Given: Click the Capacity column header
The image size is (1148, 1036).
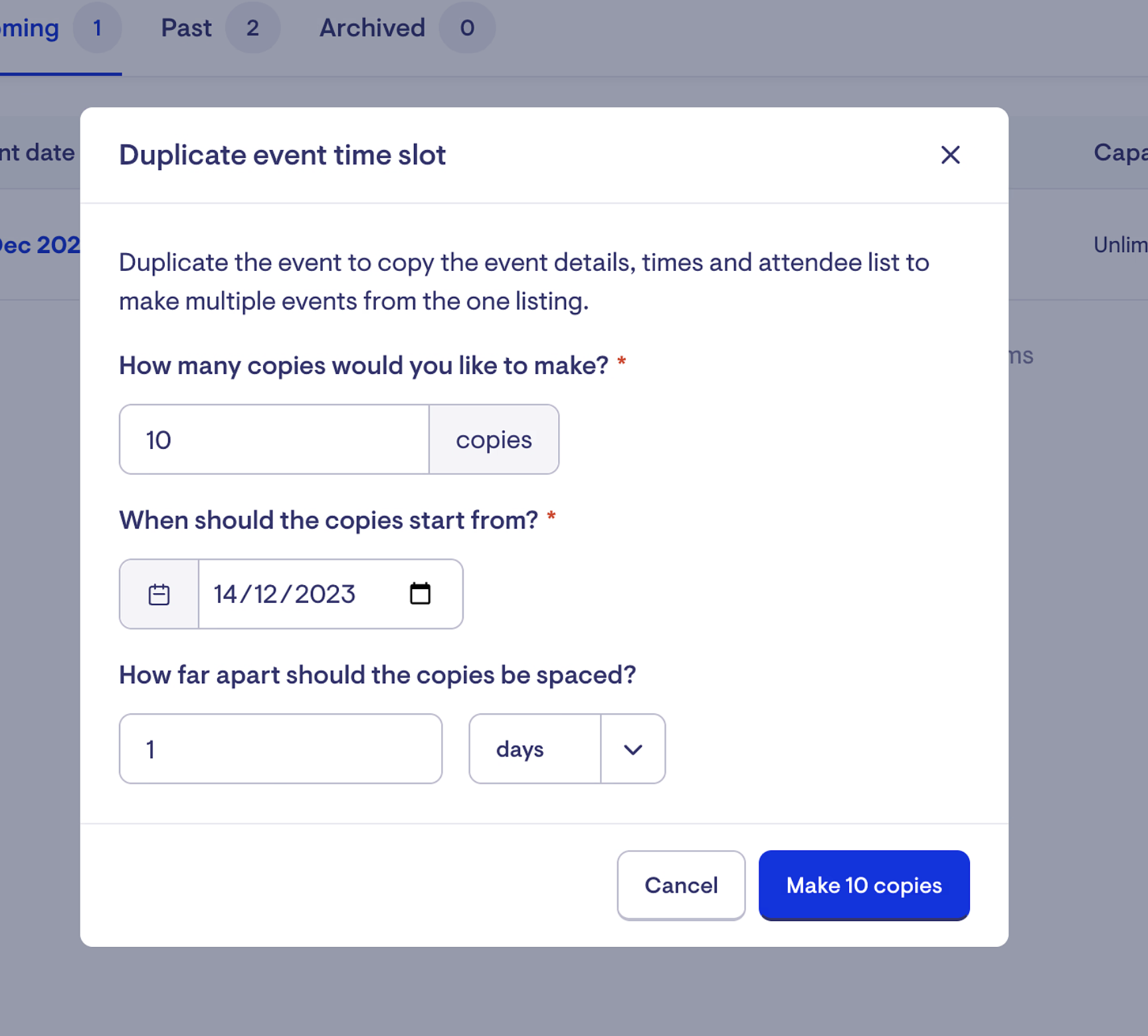Looking at the screenshot, I should (1119, 153).
